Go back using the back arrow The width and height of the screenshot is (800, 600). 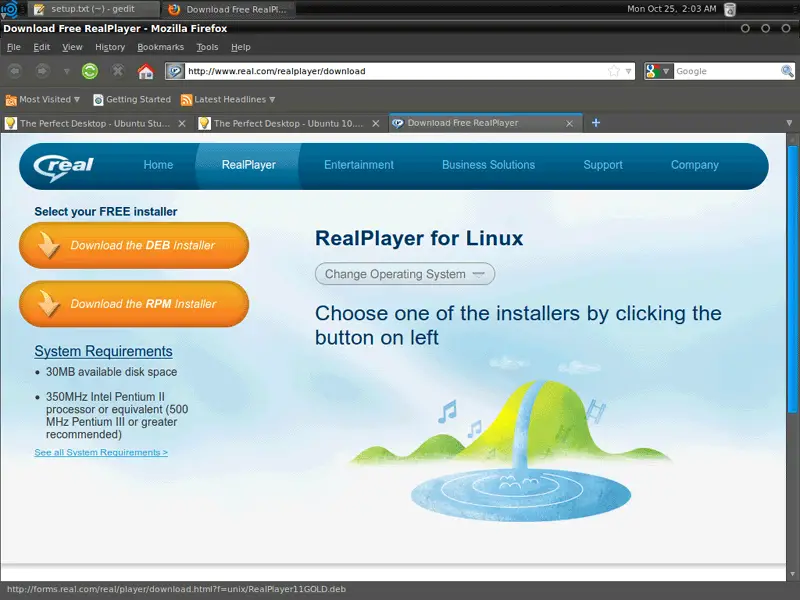click(x=15, y=71)
